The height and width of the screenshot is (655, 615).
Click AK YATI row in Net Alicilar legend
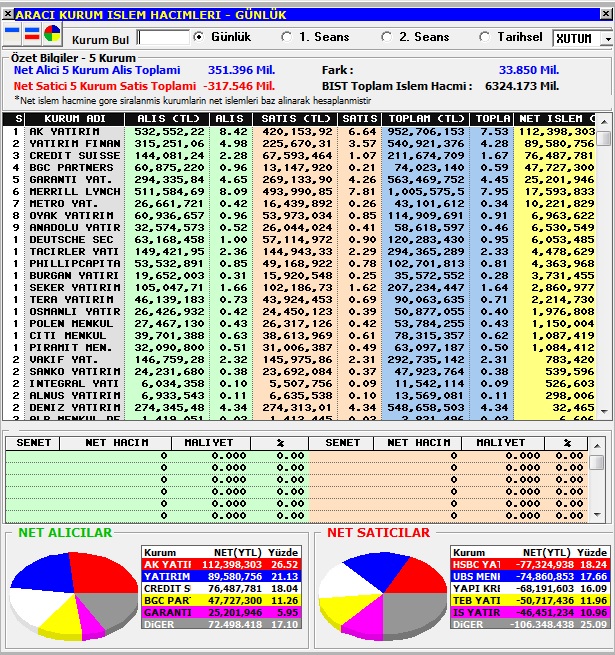[221, 565]
